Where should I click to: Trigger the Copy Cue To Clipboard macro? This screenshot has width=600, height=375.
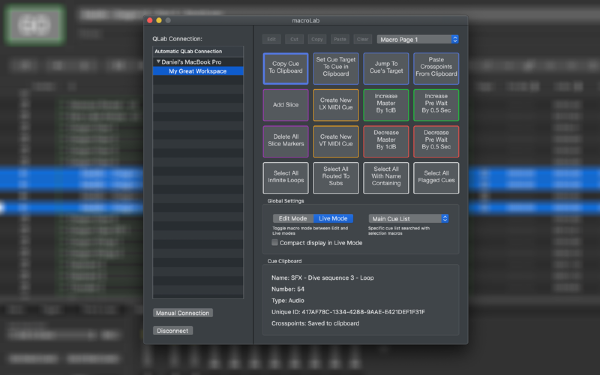[x=285, y=68]
